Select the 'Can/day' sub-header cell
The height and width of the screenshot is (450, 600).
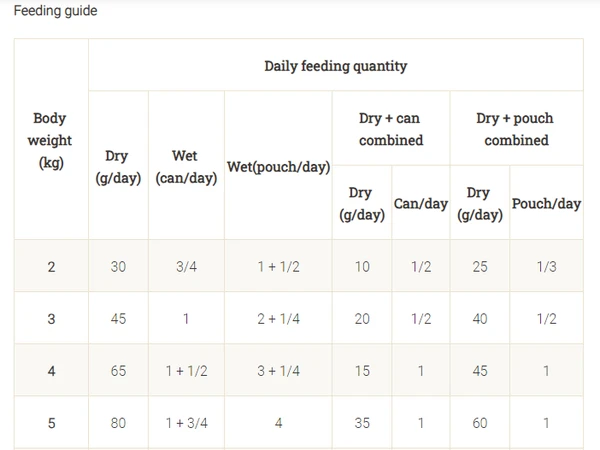420,203
